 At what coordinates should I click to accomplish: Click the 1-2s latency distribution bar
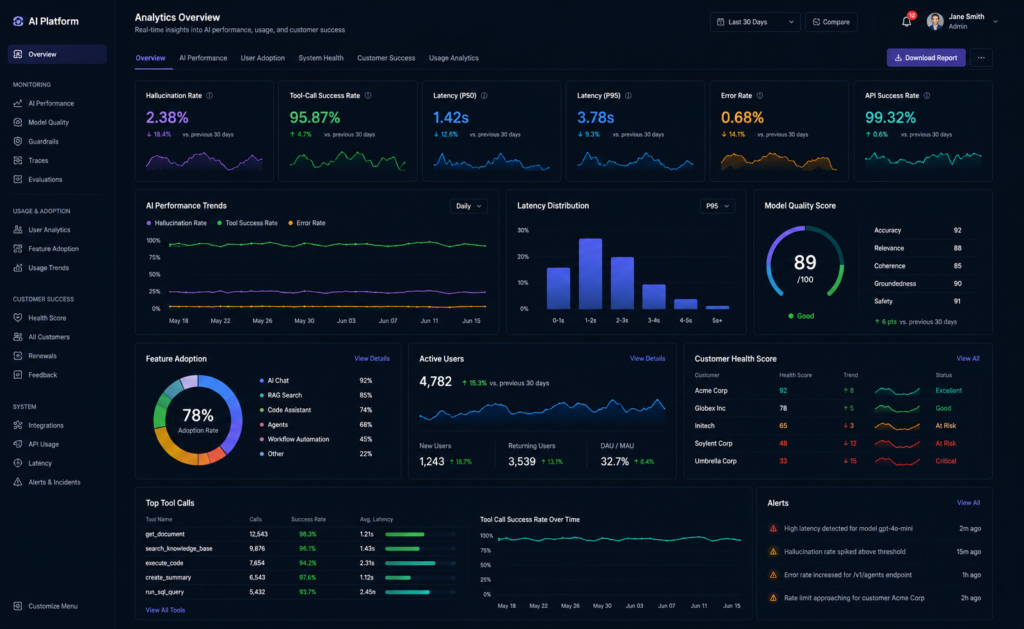pyautogui.click(x=590, y=274)
